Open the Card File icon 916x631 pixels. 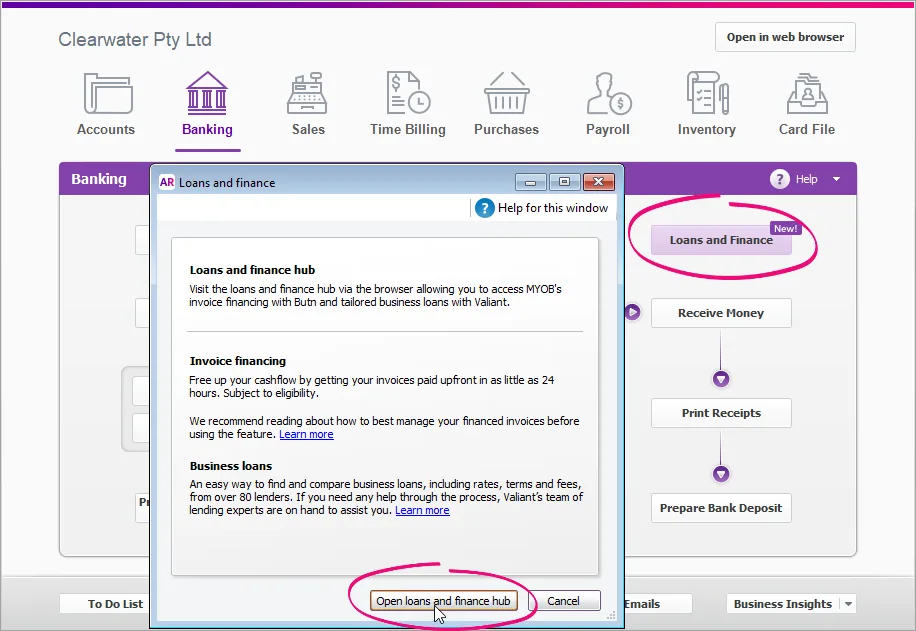(807, 93)
